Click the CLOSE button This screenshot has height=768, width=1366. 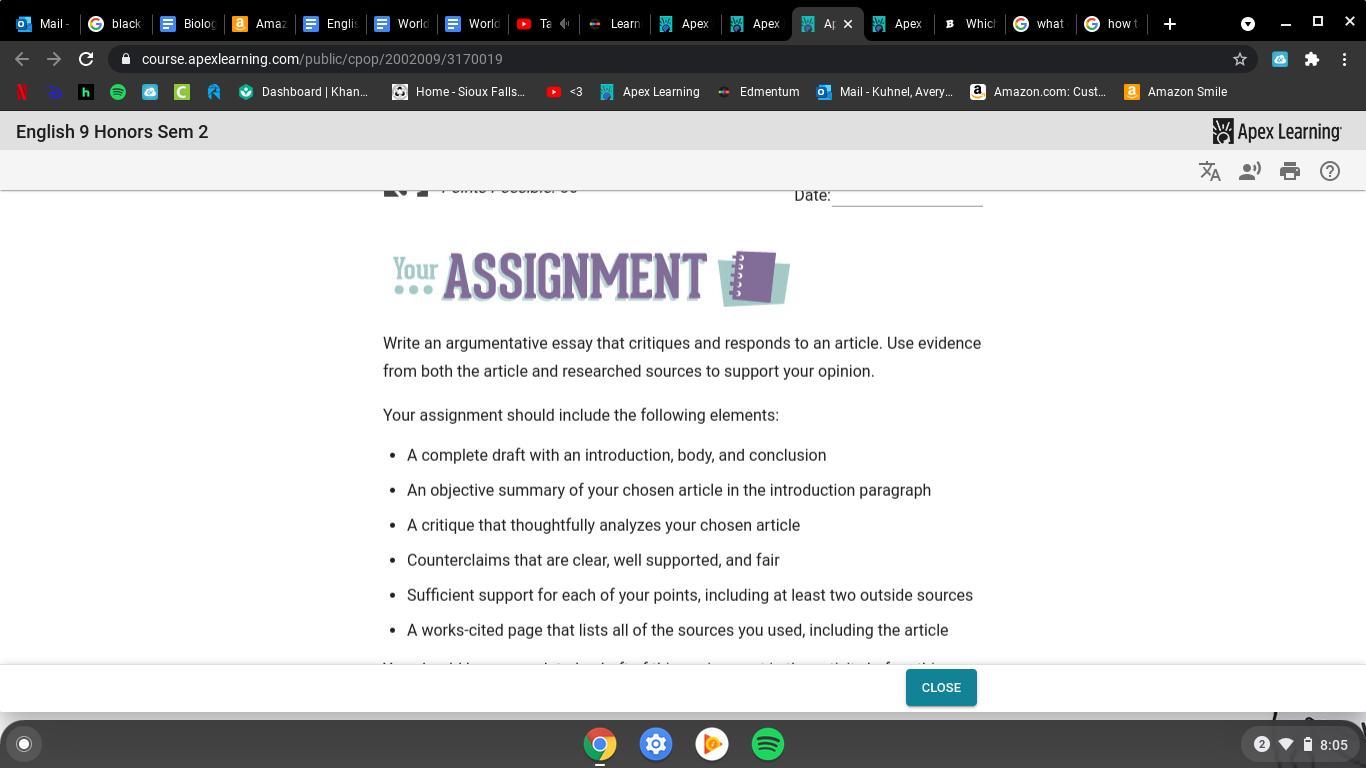coord(941,688)
